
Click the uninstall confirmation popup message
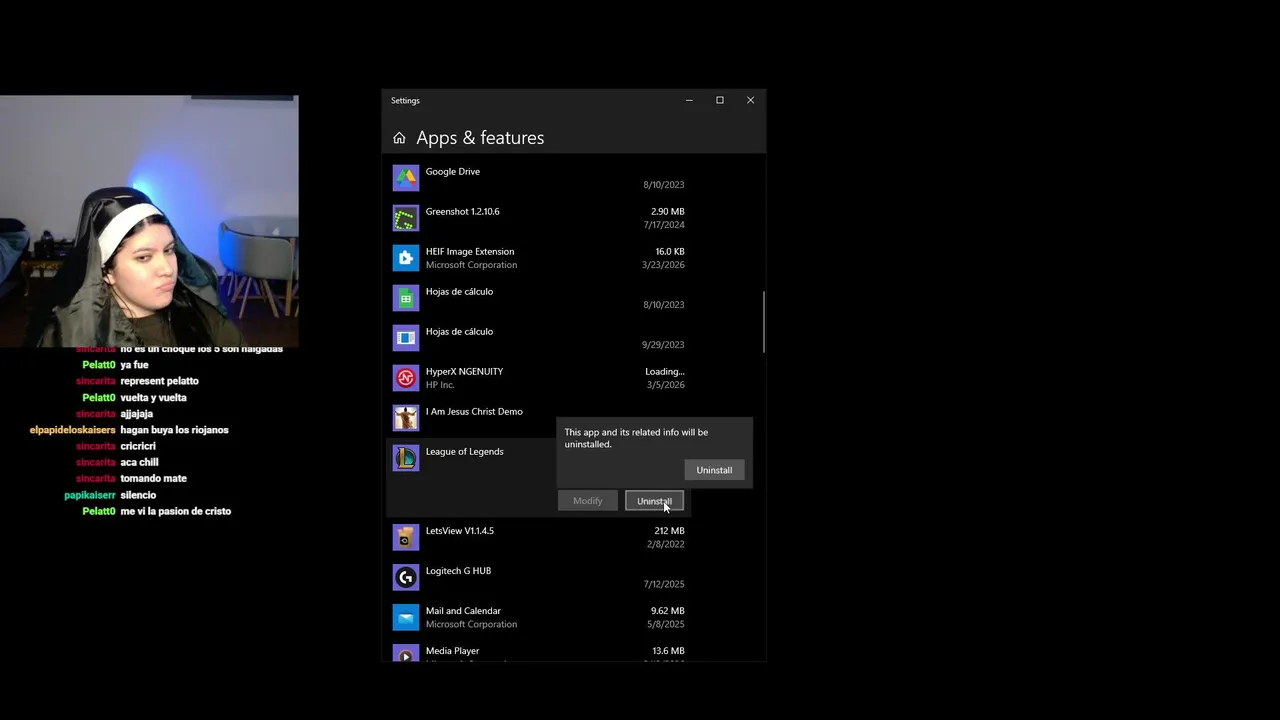pos(636,438)
